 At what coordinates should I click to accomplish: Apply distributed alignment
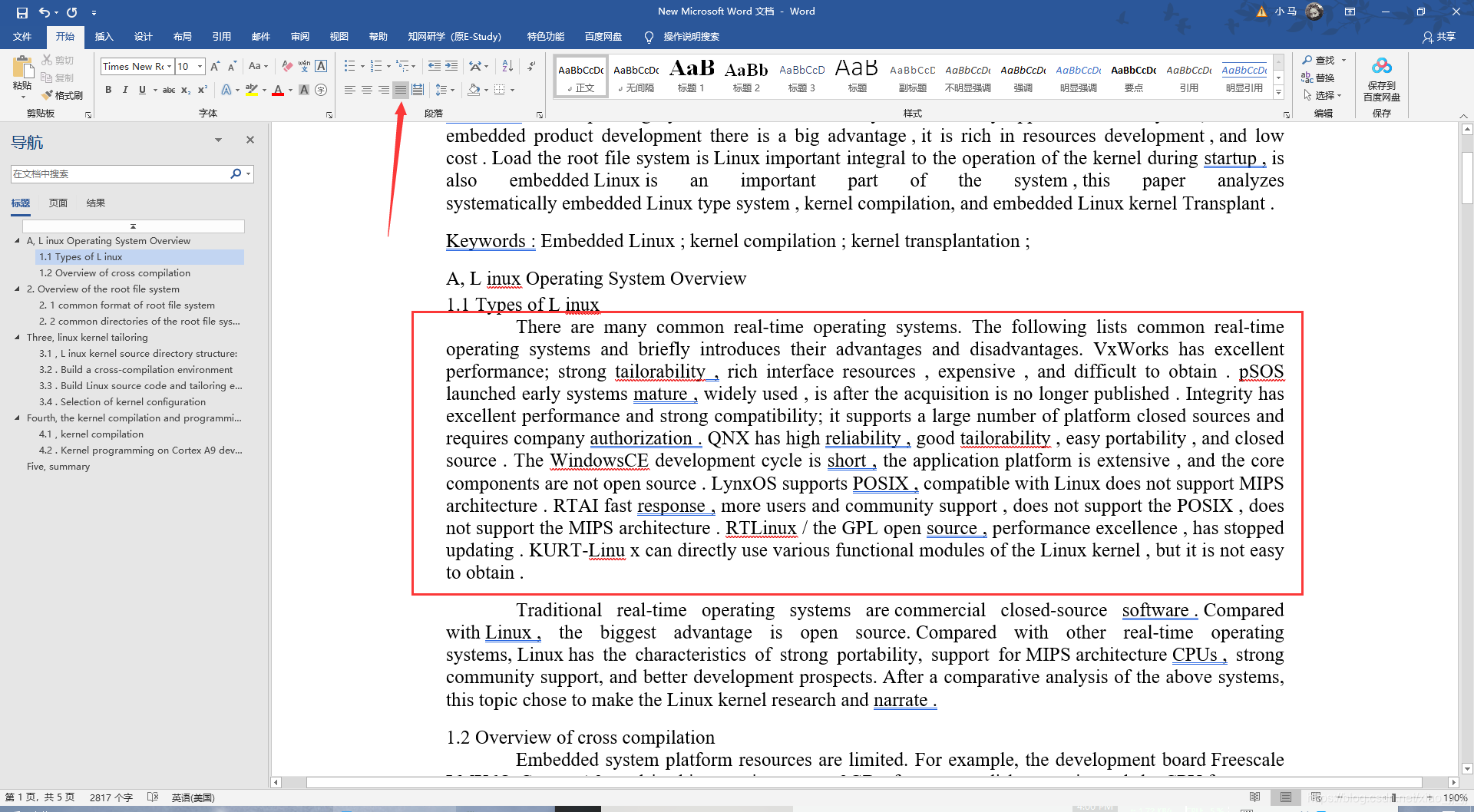tap(418, 90)
